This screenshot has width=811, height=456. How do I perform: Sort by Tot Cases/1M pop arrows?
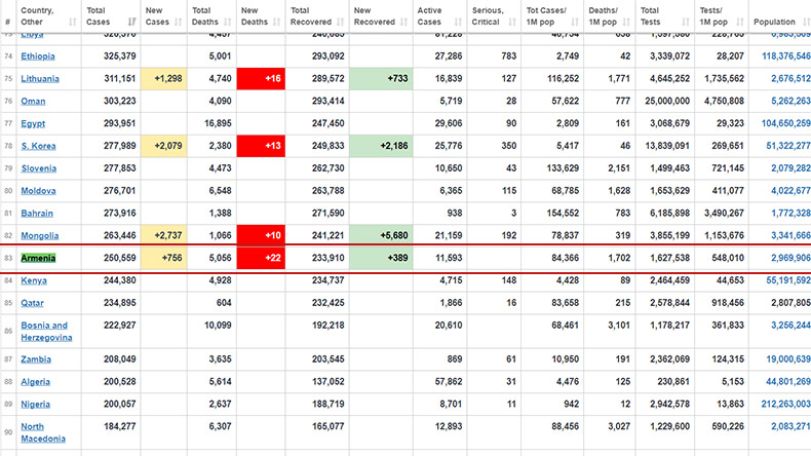click(575, 22)
